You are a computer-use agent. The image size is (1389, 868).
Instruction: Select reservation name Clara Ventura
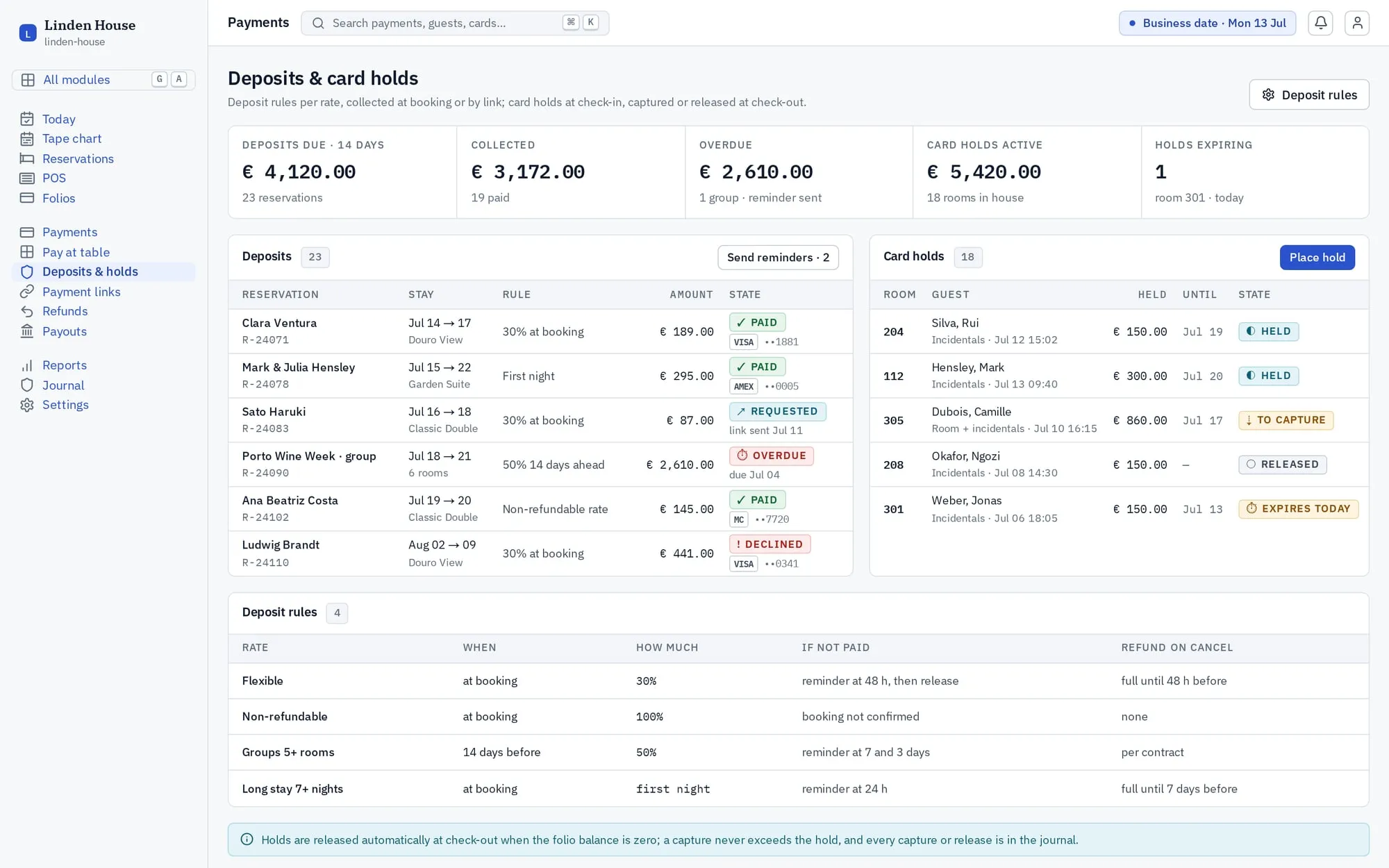coord(279,323)
